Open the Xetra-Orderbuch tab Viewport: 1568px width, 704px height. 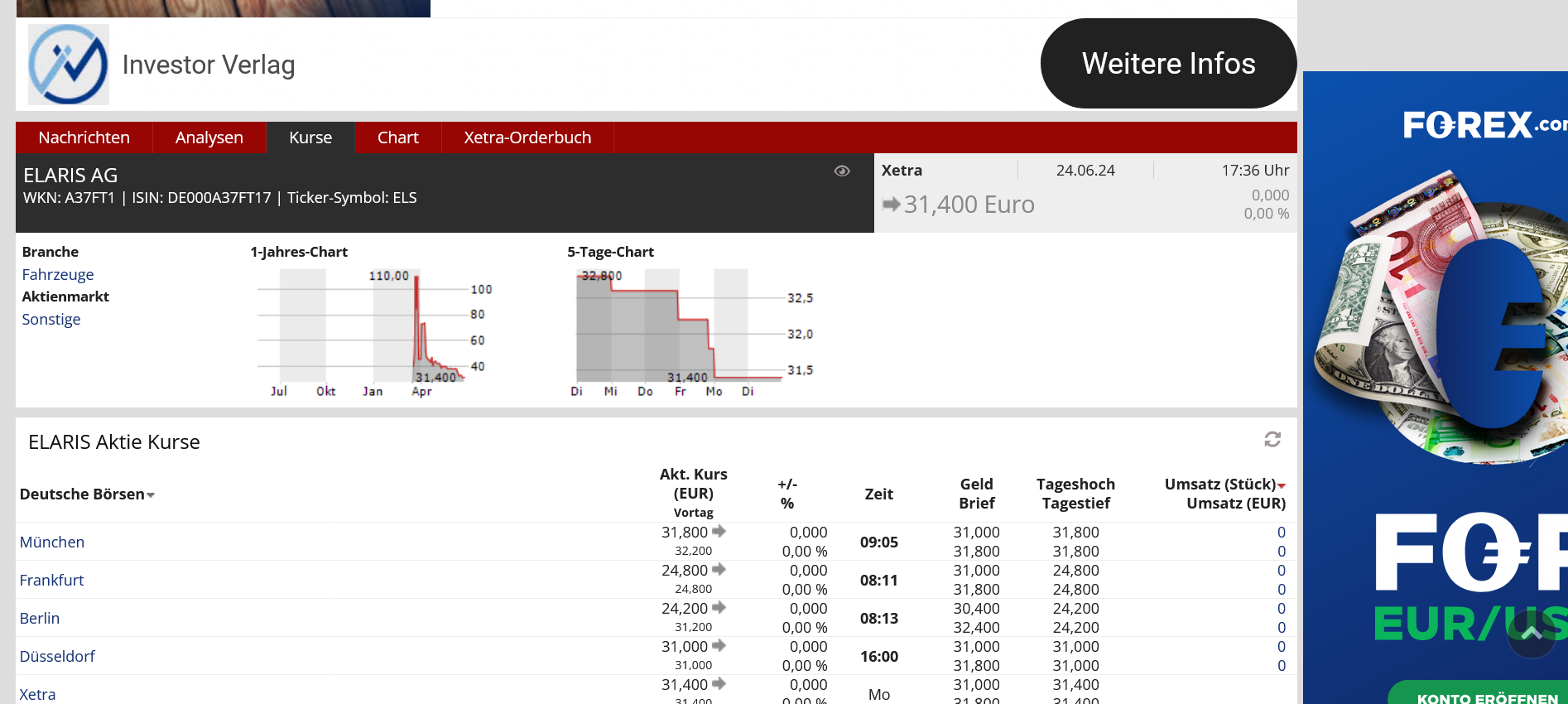tap(527, 137)
